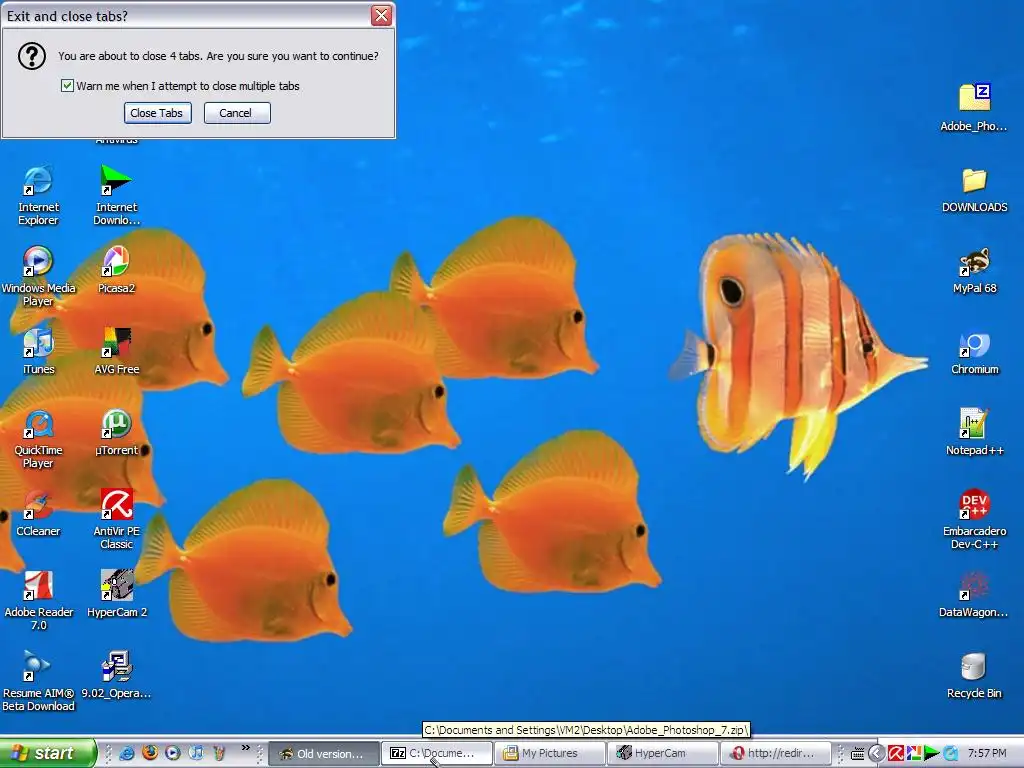Viewport: 1024px width, 768px height.
Task: Click the QuickTime tray icon
Action: [950, 753]
